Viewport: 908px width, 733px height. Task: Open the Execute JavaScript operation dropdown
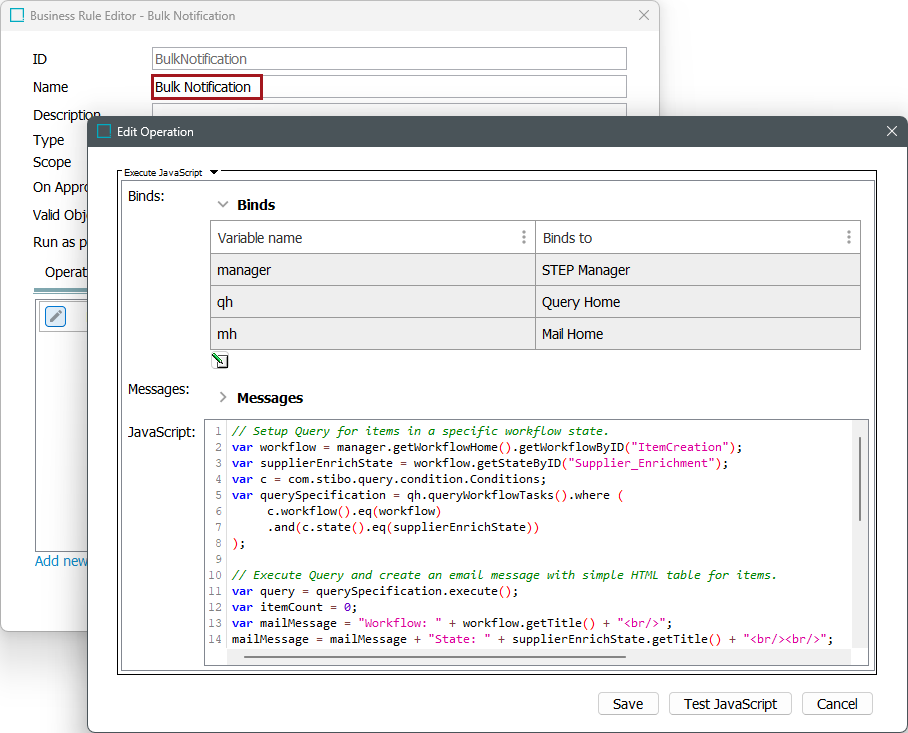point(214,172)
